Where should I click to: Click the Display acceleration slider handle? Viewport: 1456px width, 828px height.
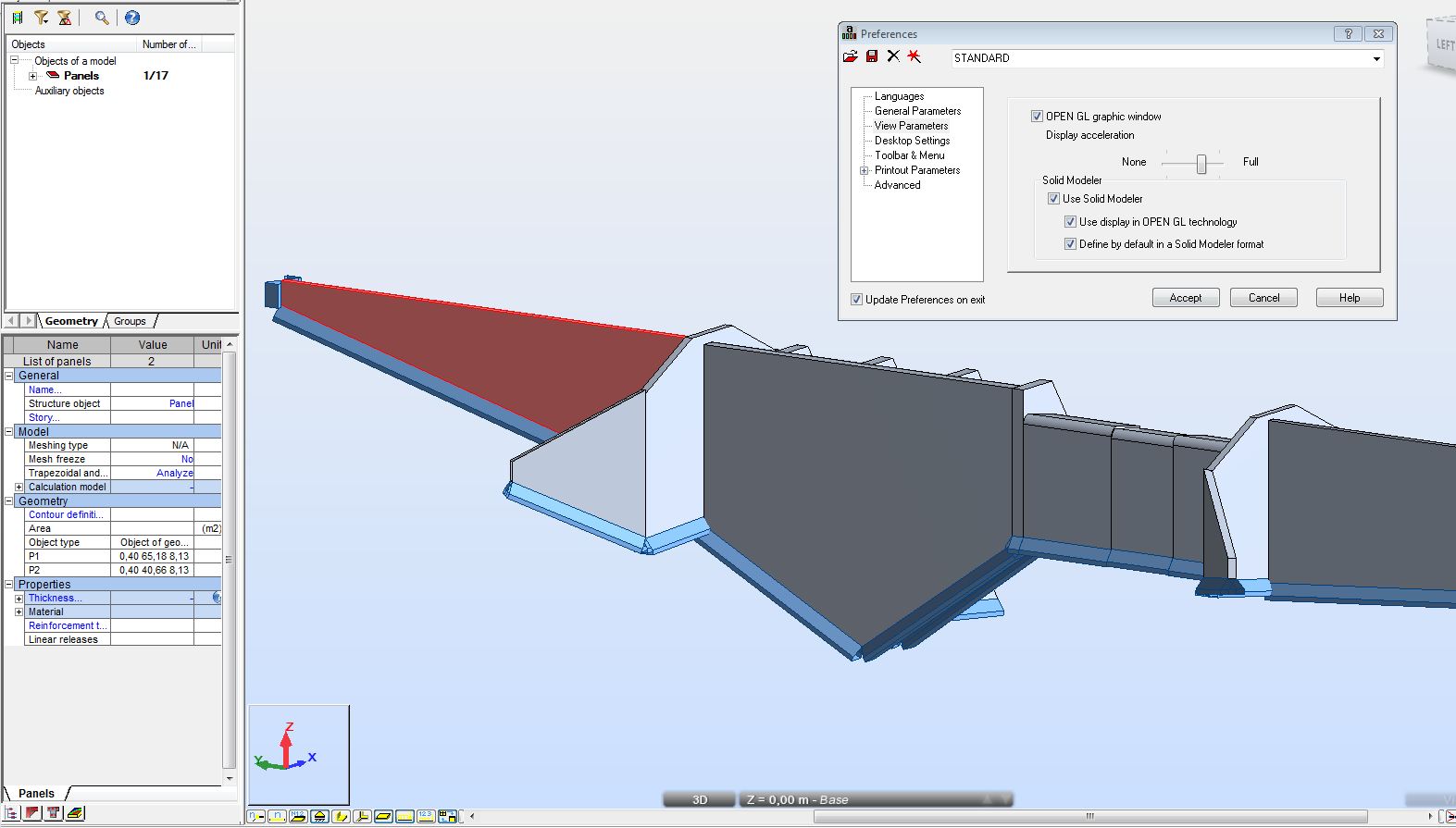pyautogui.click(x=1201, y=164)
